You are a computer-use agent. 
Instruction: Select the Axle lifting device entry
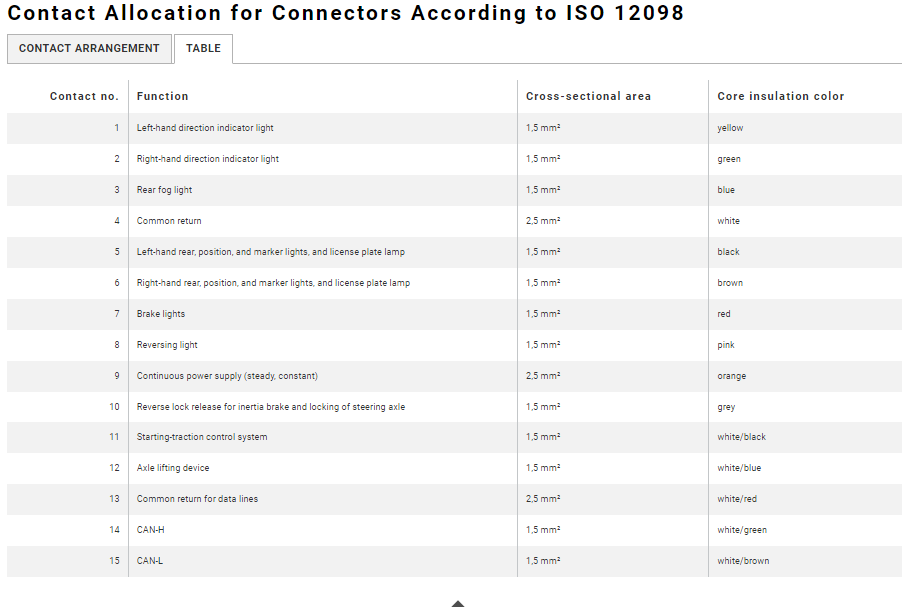173,468
